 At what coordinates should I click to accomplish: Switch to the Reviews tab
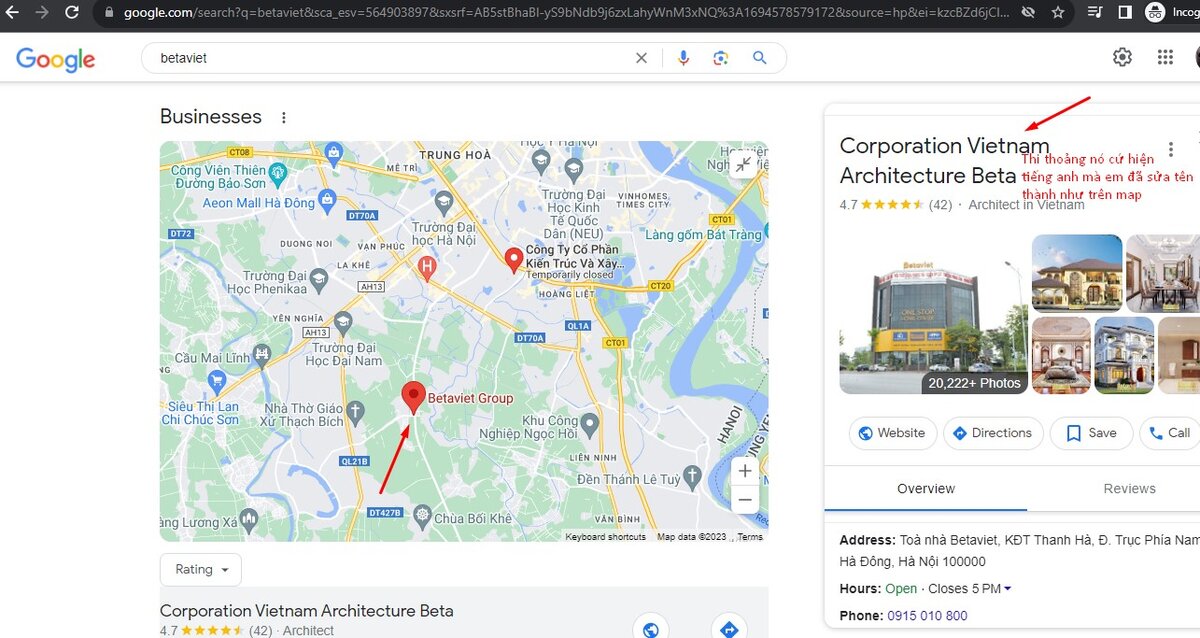click(x=1130, y=489)
